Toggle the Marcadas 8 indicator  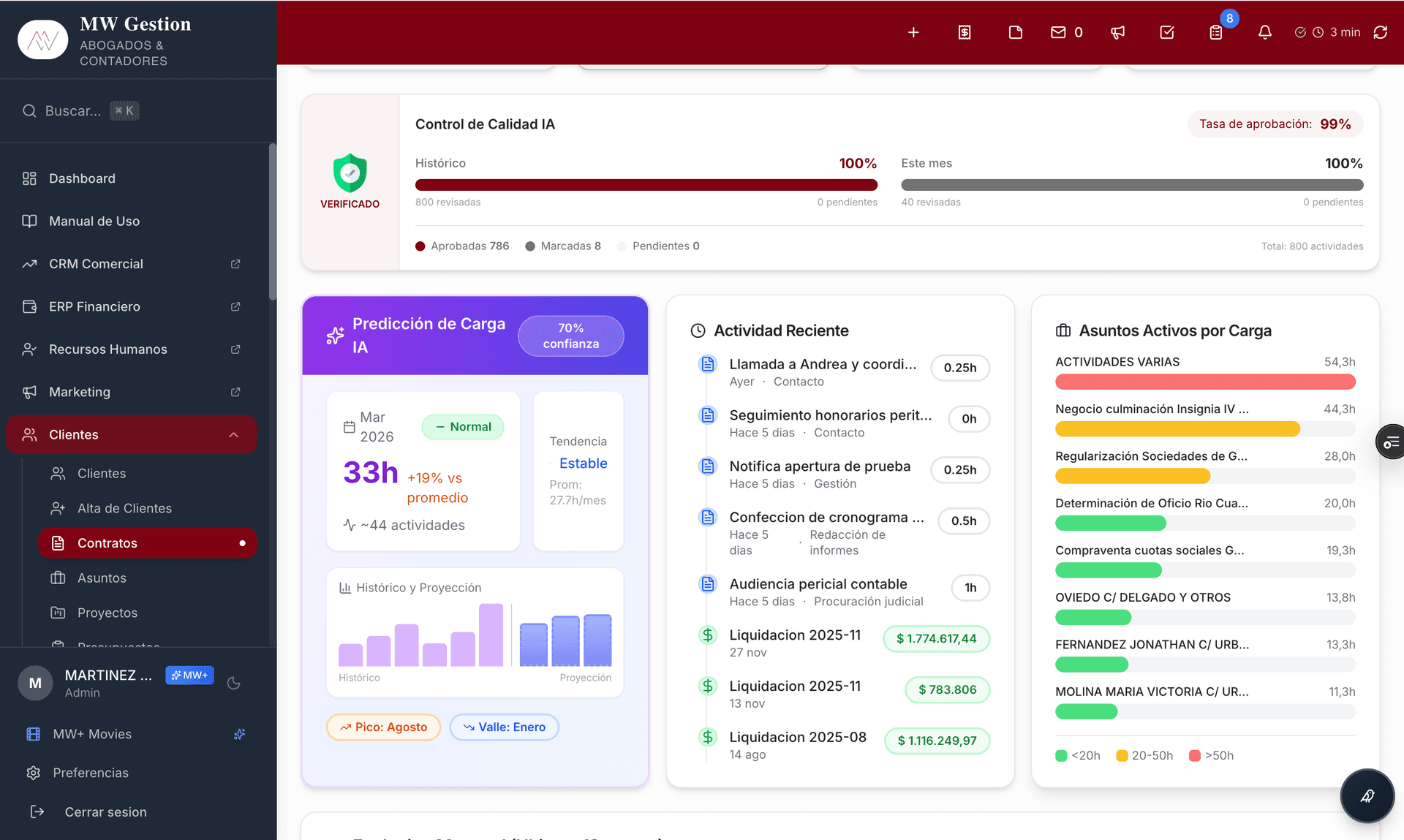pos(530,246)
